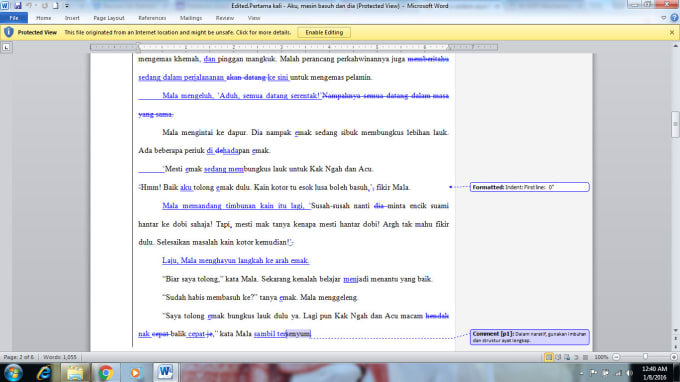The height and width of the screenshot is (382, 680).
Task: Click the inserted text 'sedang dalam perjalanan'
Action: pyautogui.click(x=181, y=78)
